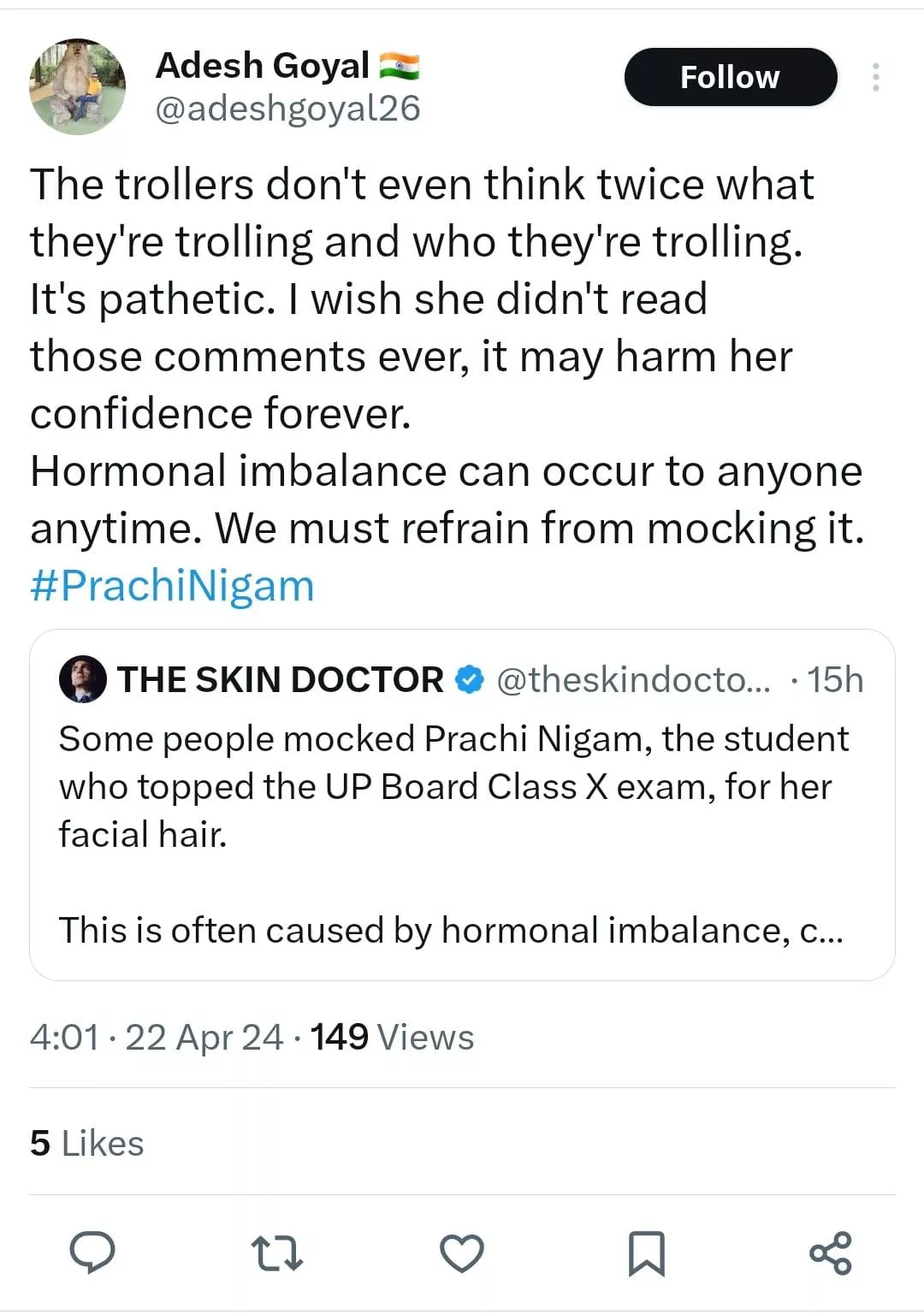The width and height of the screenshot is (924, 1314).
Task: Open the #PrachiNigam hashtag
Action: tap(172, 586)
